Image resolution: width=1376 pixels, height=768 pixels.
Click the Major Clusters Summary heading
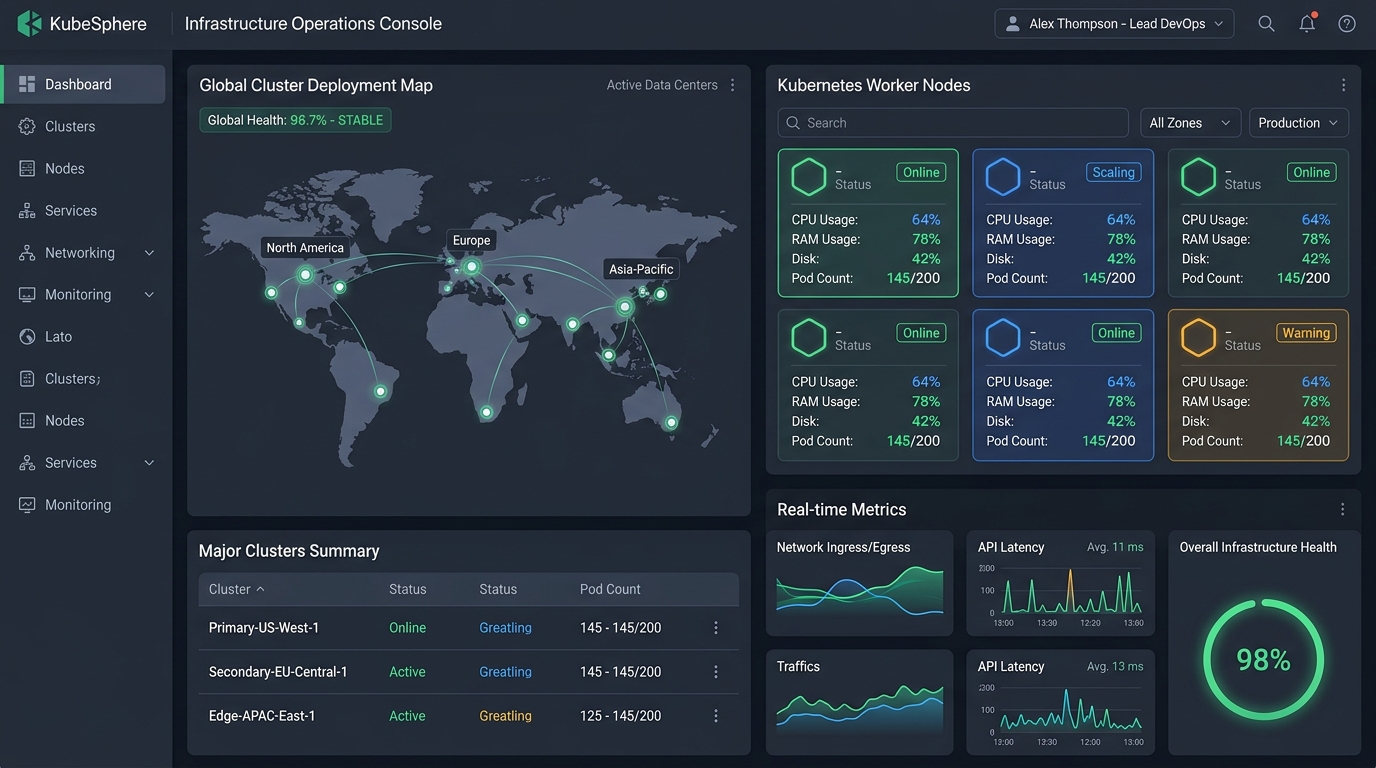289,551
